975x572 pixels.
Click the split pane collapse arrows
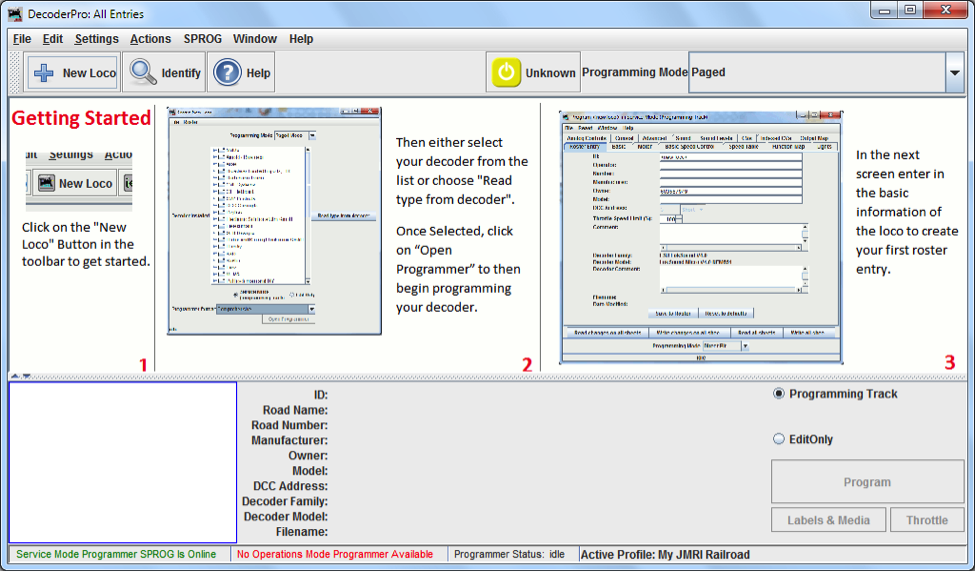tap(21, 376)
